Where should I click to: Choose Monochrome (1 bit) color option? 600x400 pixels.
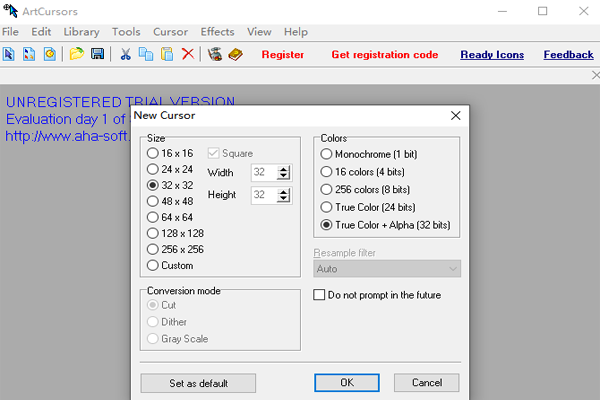click(x=326, y=154)
